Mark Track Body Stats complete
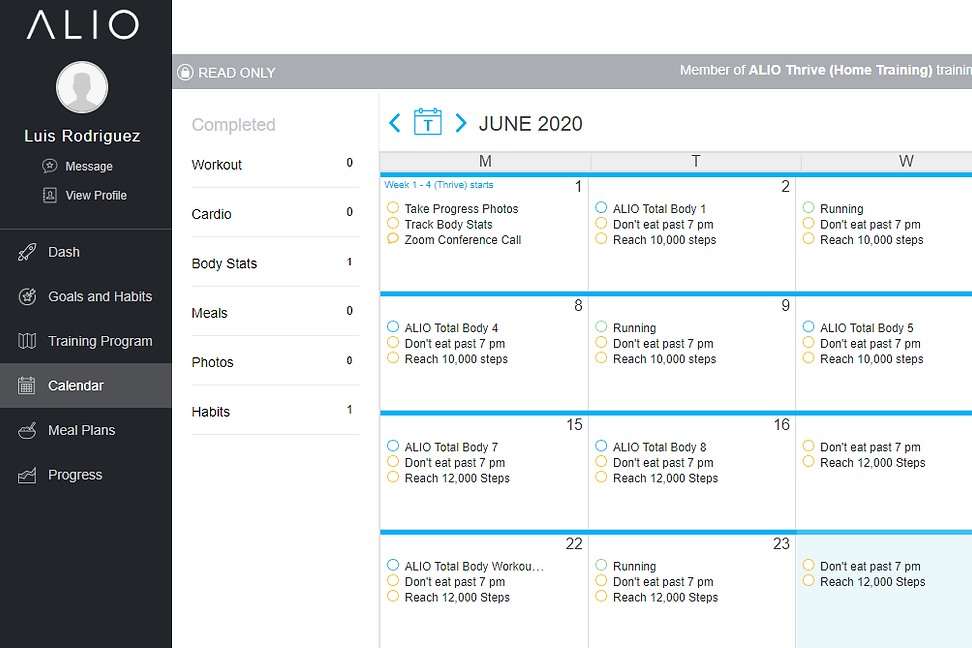Screen dimensions: 972x648 pyautogui.click(x=392, y=223)
